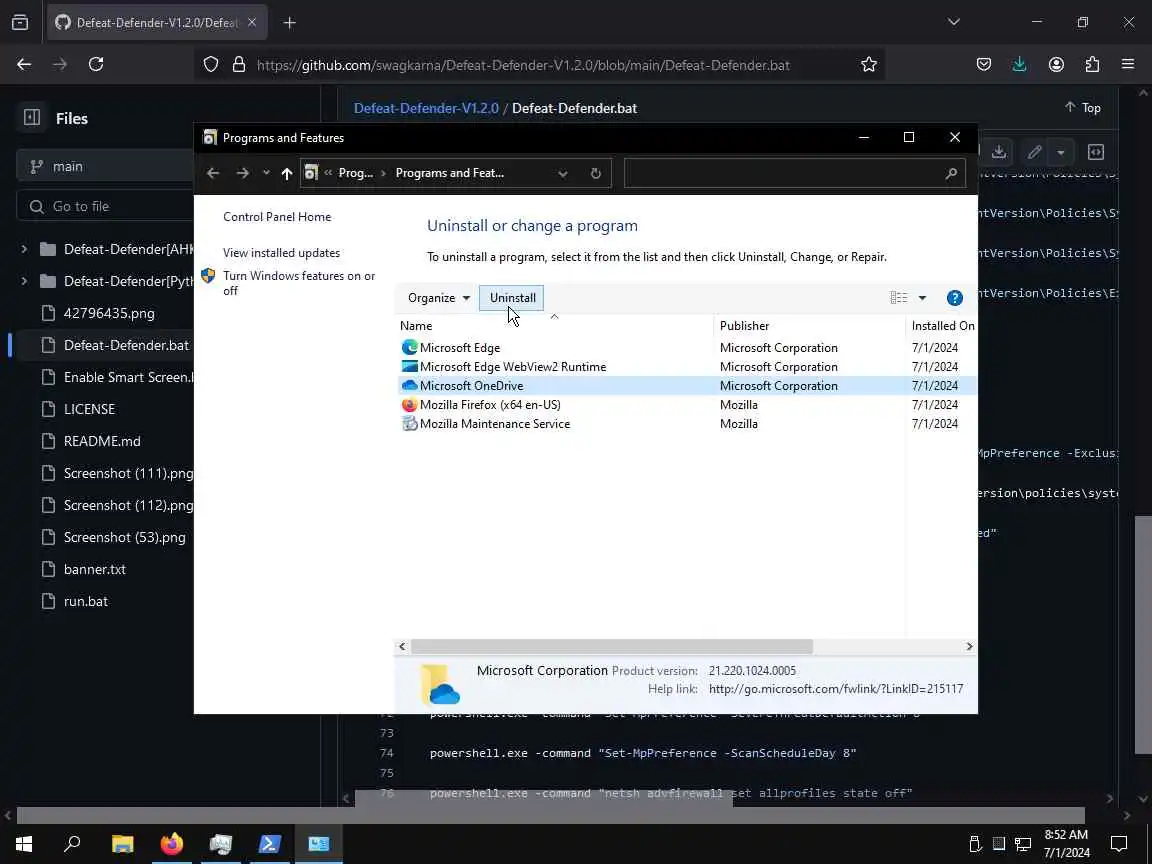Select Microsoft OneDrive program entry
1152x864 pixels.
(x=687, y=386)
